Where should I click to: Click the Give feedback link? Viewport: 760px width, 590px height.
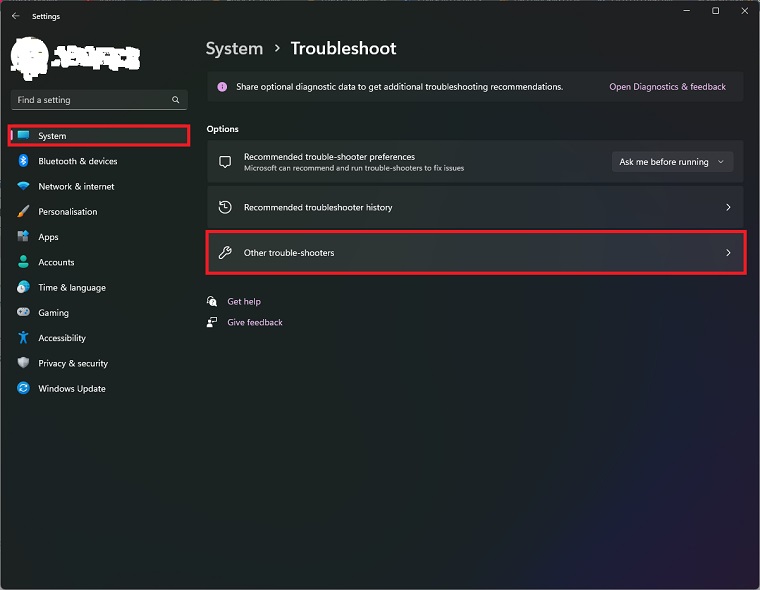coord(254,323)
